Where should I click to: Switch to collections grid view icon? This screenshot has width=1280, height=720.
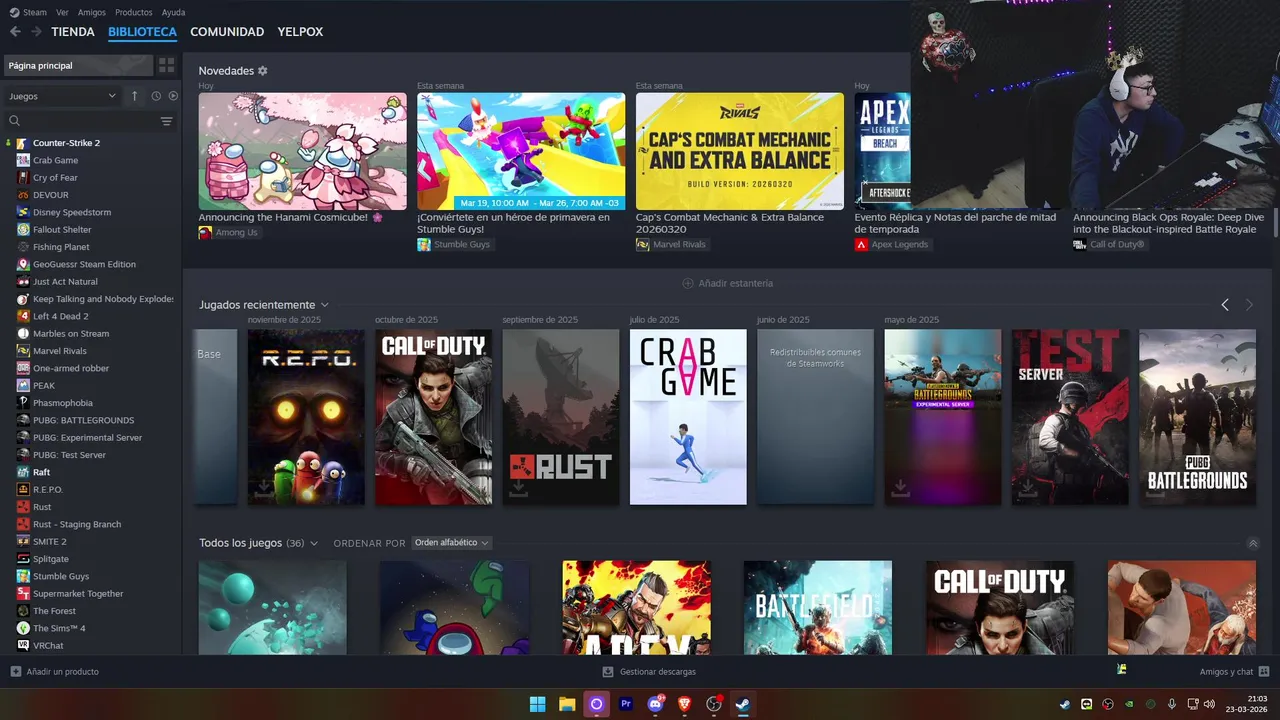pyautogui.click(x=166, y=65)
